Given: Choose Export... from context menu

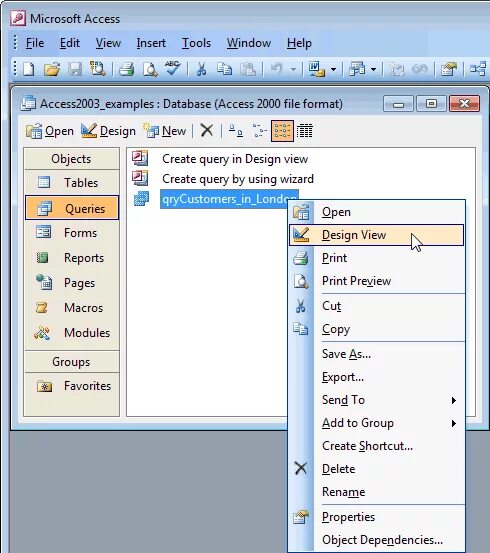Looking at the screenshot, I should [376, 377].
